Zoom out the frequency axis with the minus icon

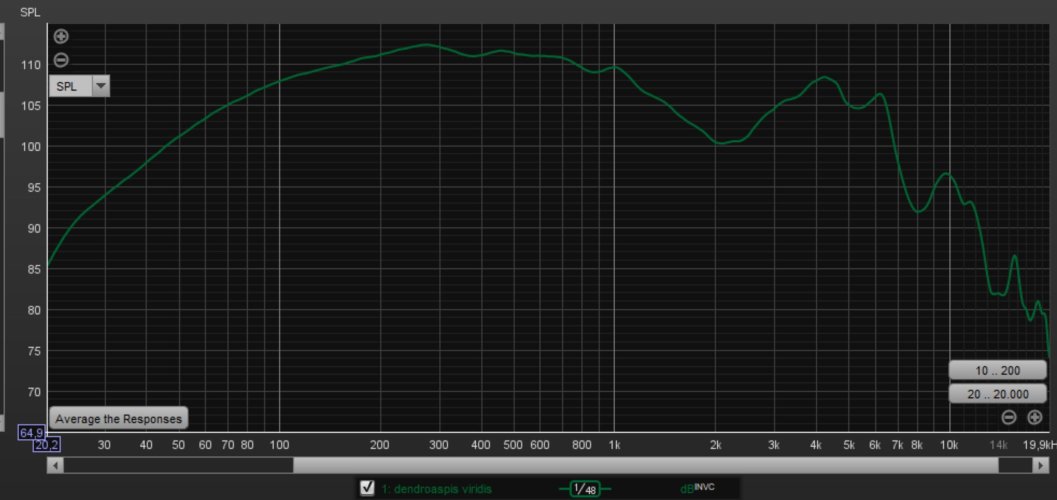(x=1009, y=417)
